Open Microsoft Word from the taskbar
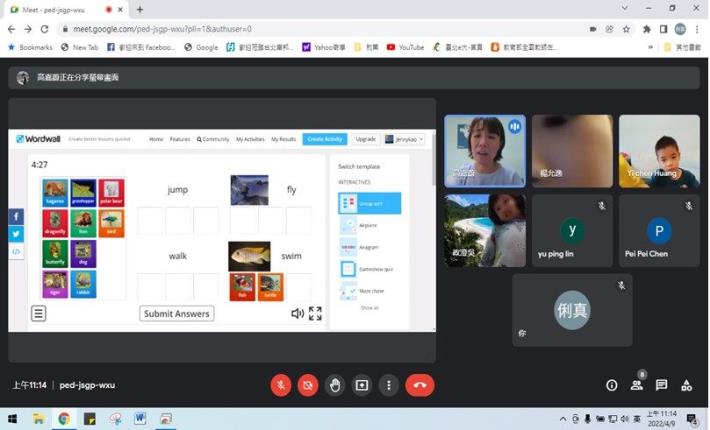The height and width of the screenshot is (430, 710). [x=140, y=418]
